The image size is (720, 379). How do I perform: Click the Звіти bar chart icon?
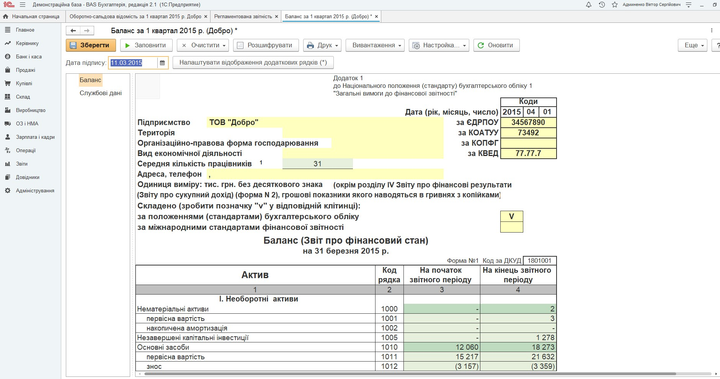click(x=7, y=164)
